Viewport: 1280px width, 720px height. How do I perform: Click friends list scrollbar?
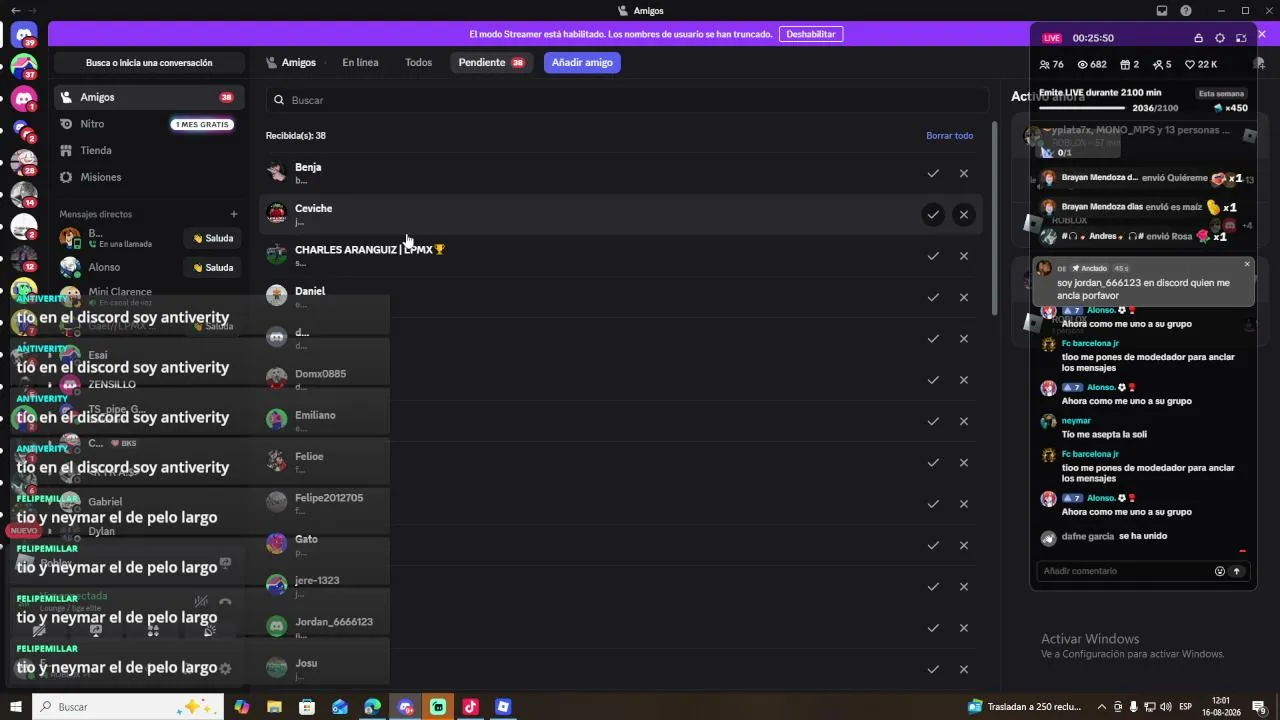[x=995, y=218]
